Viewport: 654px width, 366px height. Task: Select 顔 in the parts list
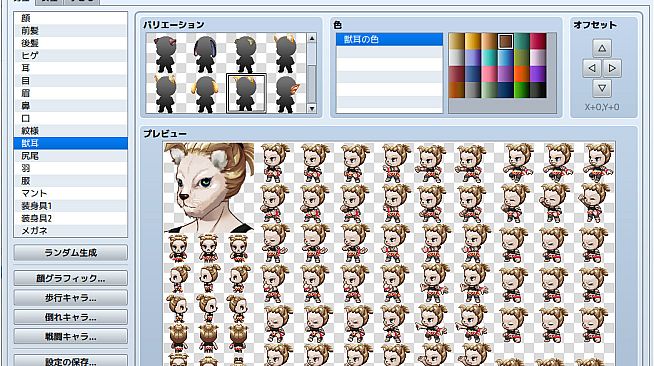(70, 18)
